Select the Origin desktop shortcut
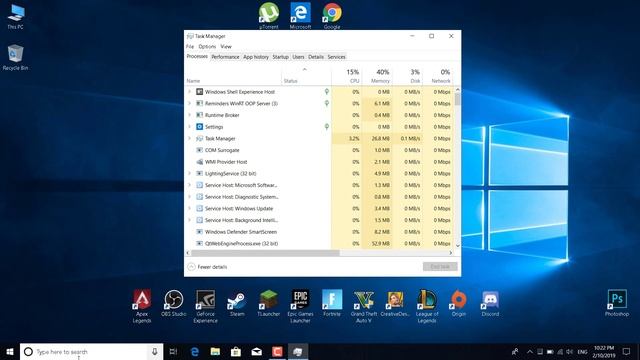Viewport: 640px width, 360px height. pyautogui.click(x=459, y=303)
